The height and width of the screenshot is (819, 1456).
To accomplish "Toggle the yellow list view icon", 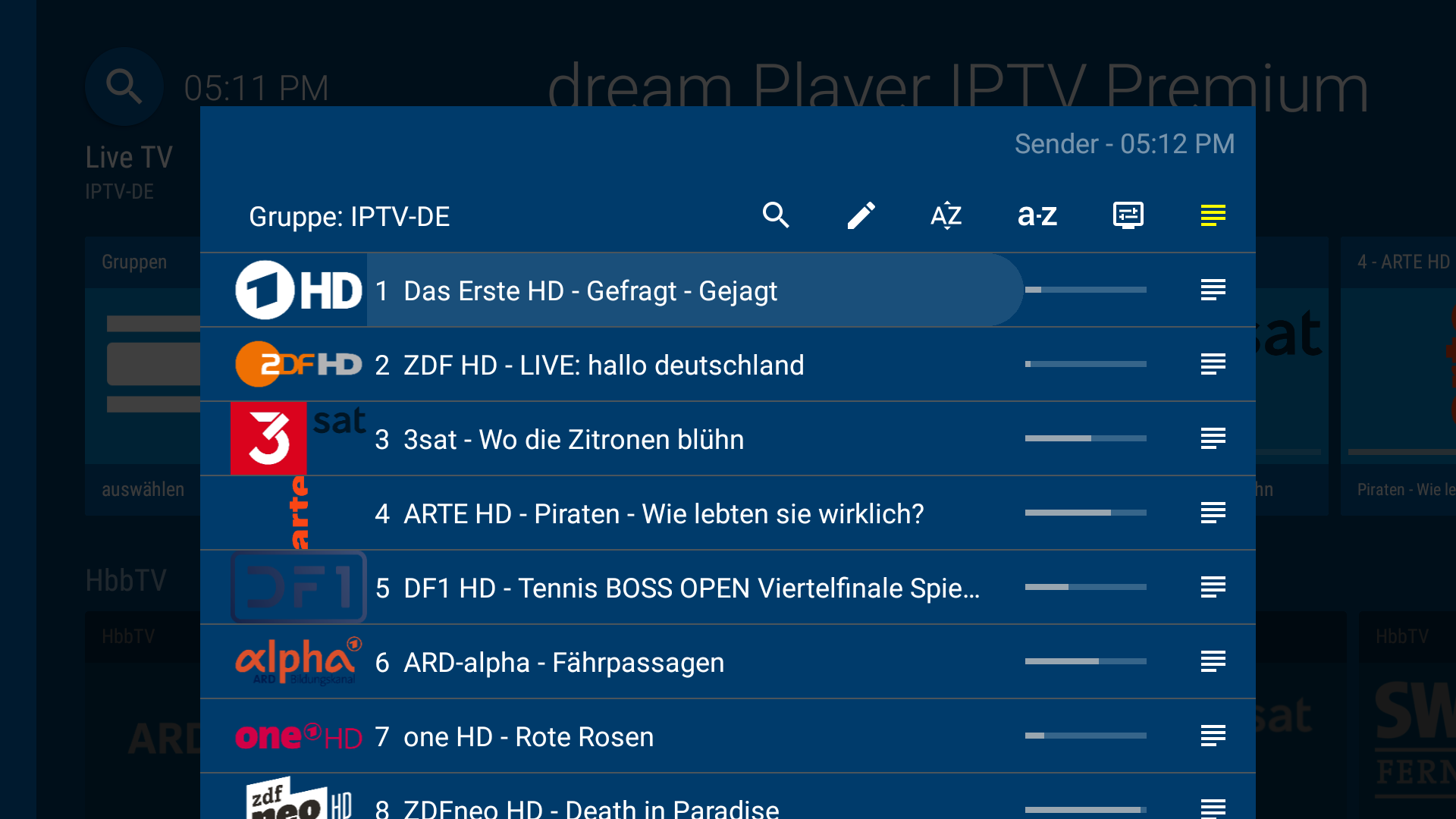I will (1213, 215).
